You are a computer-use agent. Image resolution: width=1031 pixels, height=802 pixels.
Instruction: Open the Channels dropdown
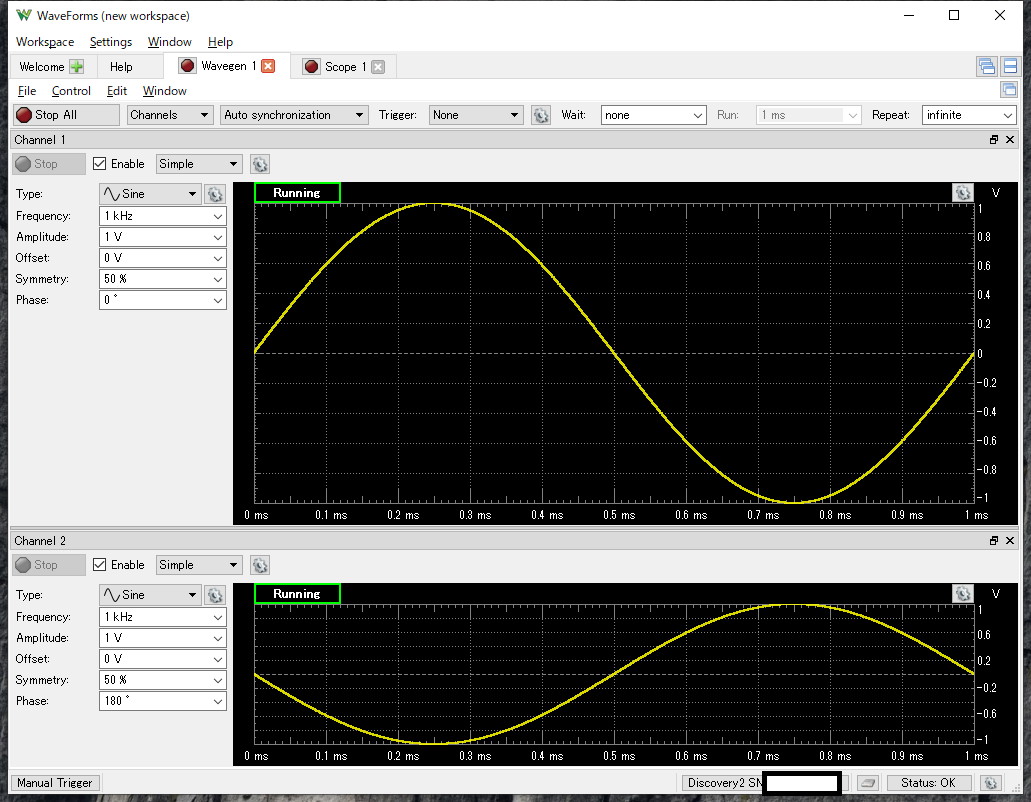[x=170, y=115]
